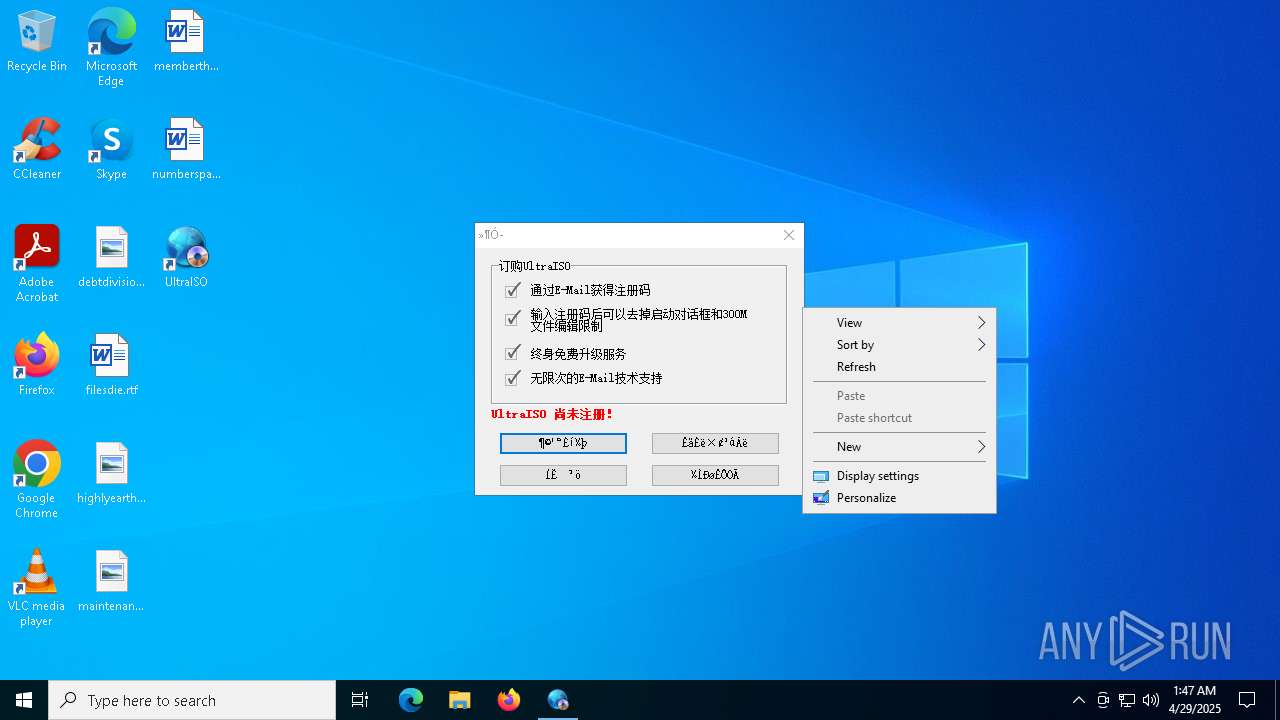Choose Refresh in the context menu
Screen dimensions: 1280x720
tap(899, 367)
